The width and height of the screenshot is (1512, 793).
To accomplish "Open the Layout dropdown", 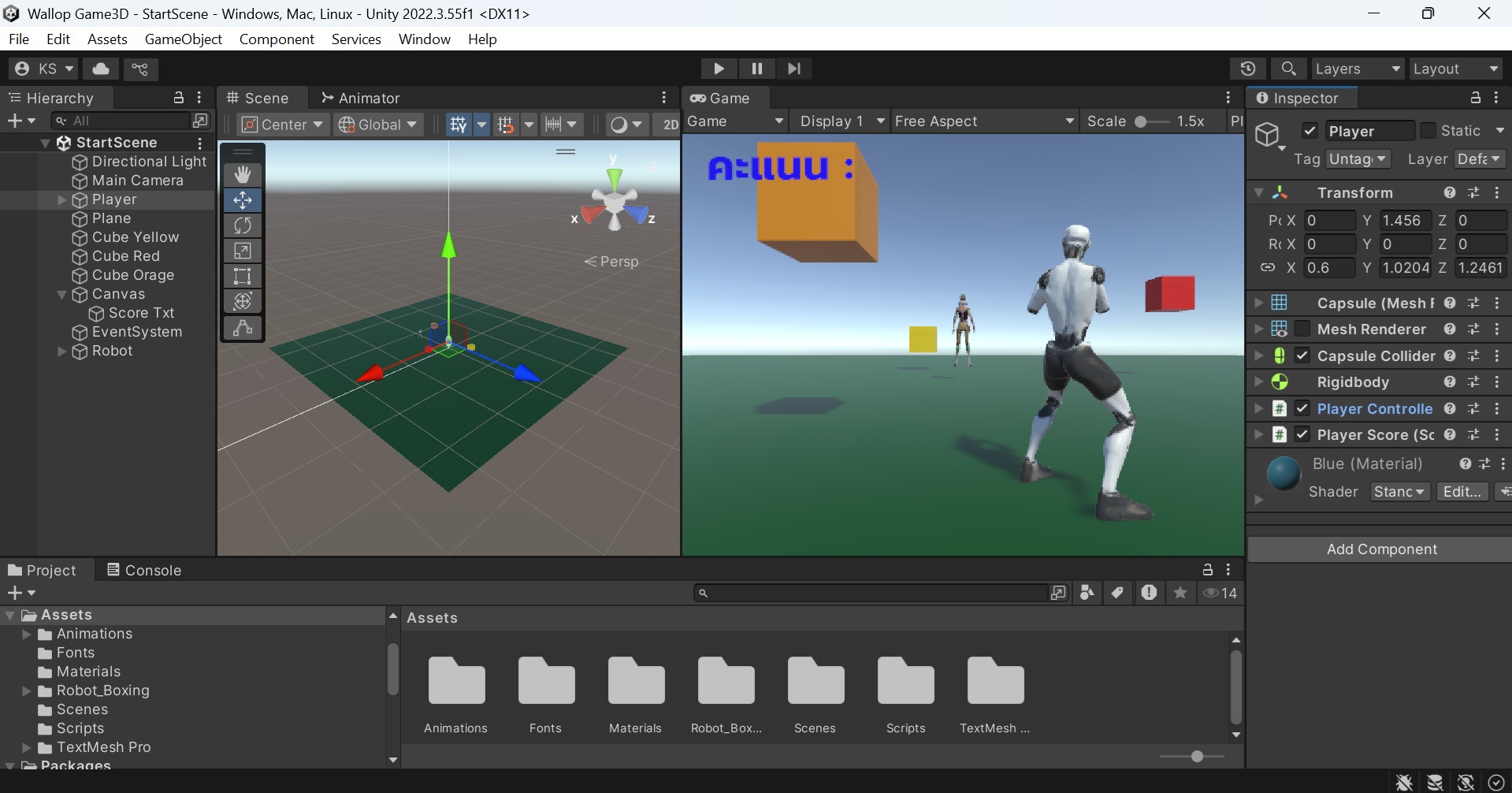I will [1454, 69].
